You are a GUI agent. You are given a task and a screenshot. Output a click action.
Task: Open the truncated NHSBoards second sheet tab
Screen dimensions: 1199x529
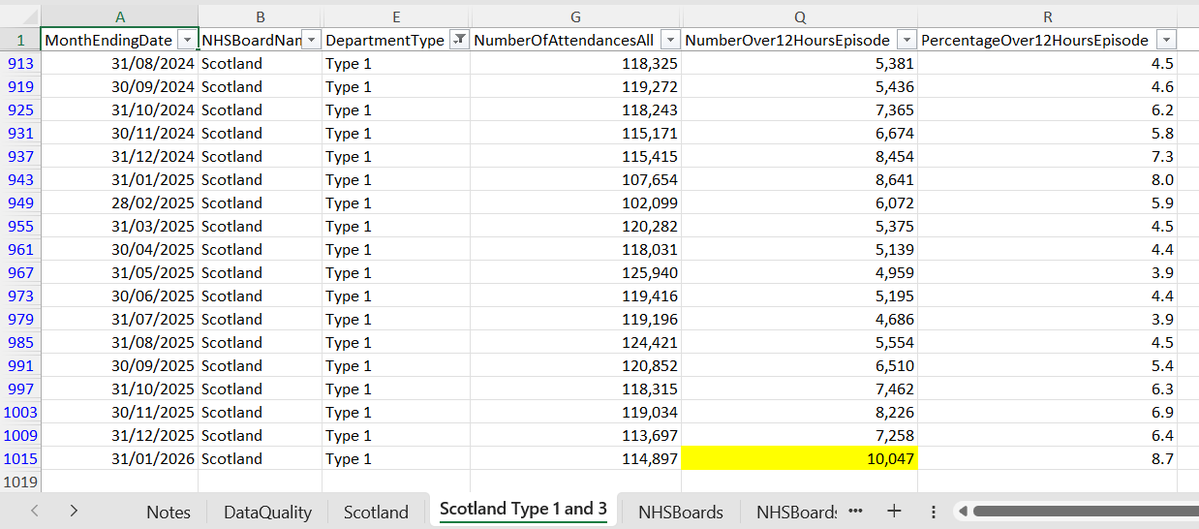pos(796,511)
